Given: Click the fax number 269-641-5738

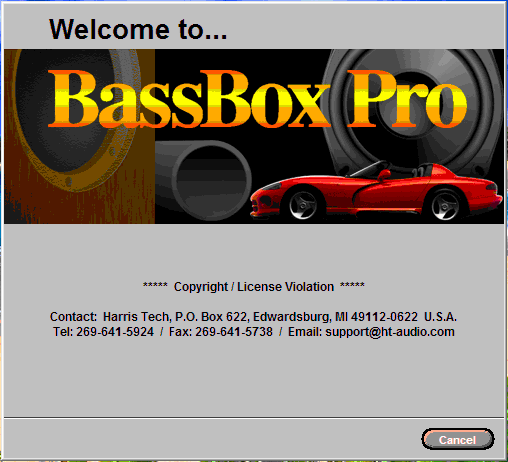Looking at the screenshot, I should coord(234,332).
